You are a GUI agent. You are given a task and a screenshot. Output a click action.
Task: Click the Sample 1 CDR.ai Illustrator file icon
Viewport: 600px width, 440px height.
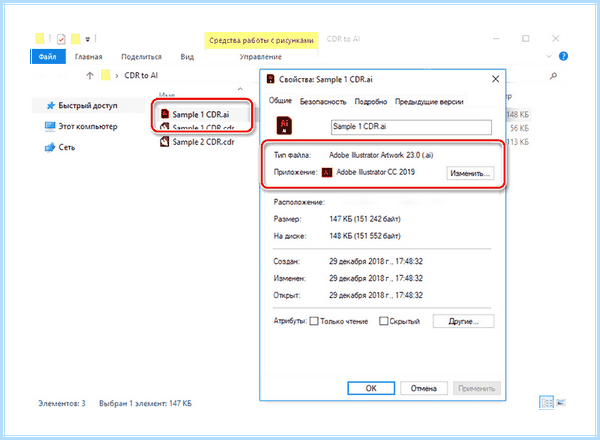tap(165, 114)
